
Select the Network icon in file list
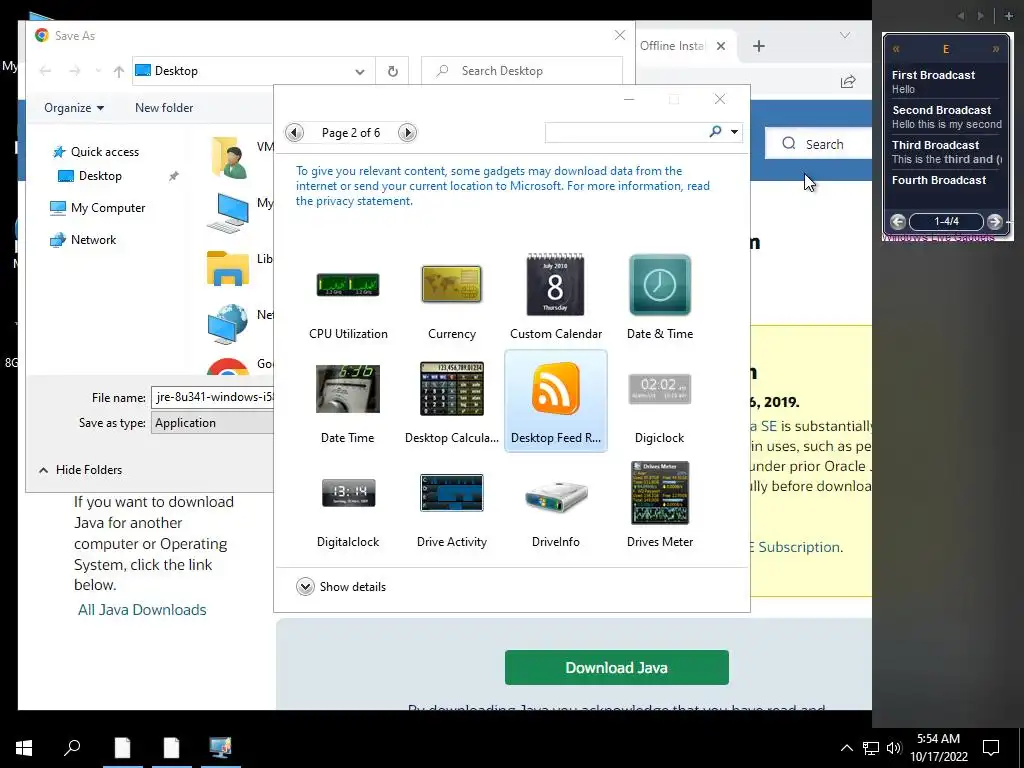[228, 324]
